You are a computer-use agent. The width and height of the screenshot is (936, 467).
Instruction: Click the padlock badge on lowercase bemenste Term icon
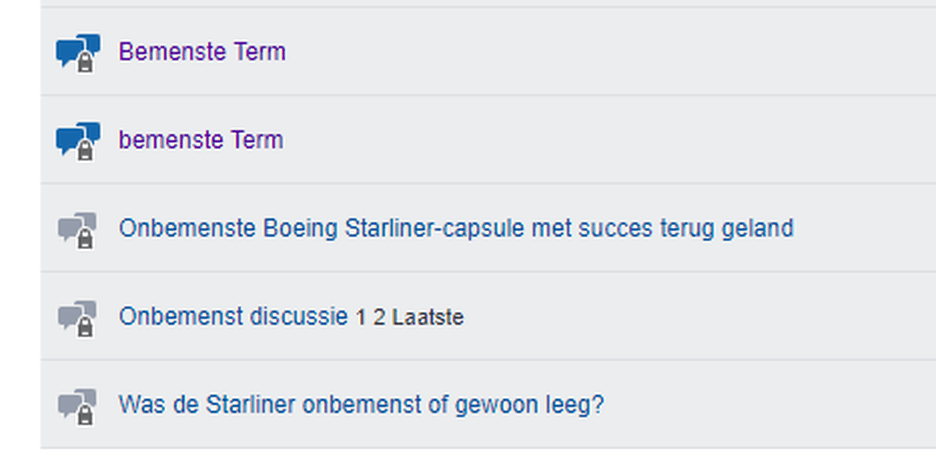pos(85,150)
